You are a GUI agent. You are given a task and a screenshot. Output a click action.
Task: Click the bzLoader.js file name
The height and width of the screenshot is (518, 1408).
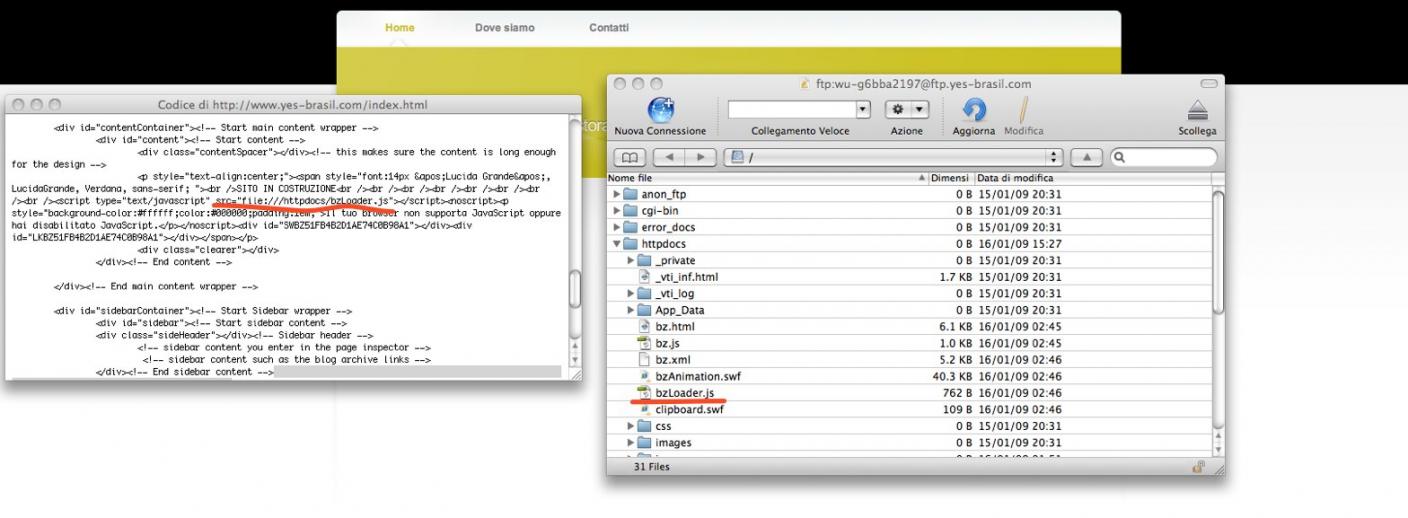click(685, 393)
